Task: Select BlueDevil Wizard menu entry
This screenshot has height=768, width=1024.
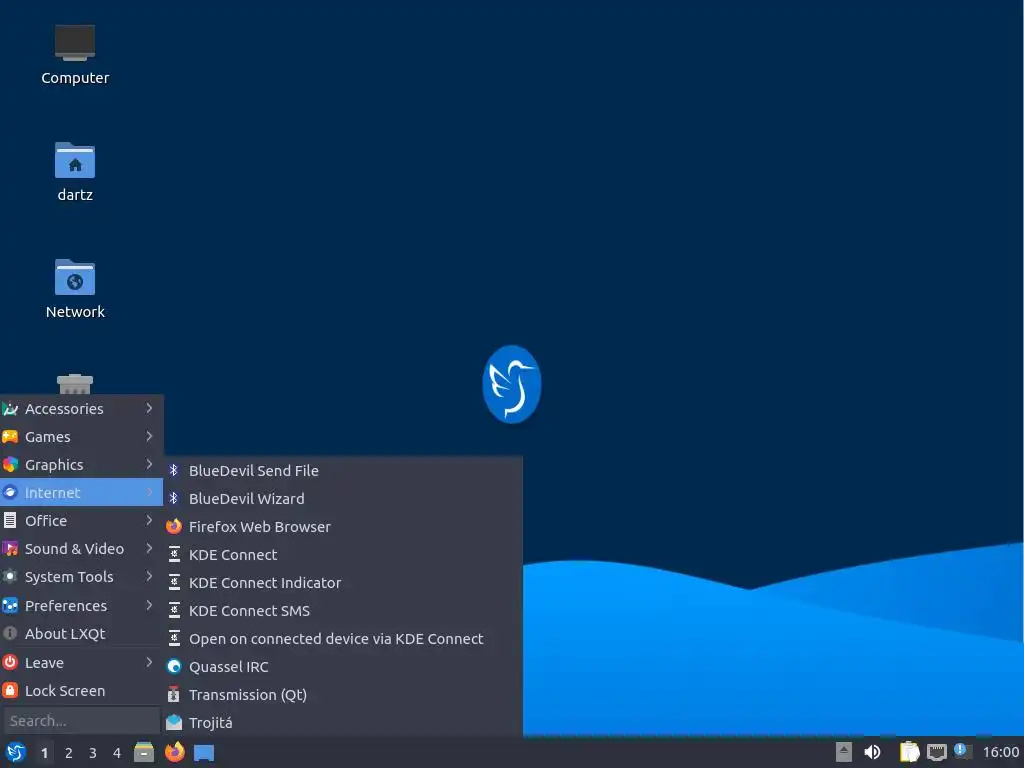Action: pos(343,498)
